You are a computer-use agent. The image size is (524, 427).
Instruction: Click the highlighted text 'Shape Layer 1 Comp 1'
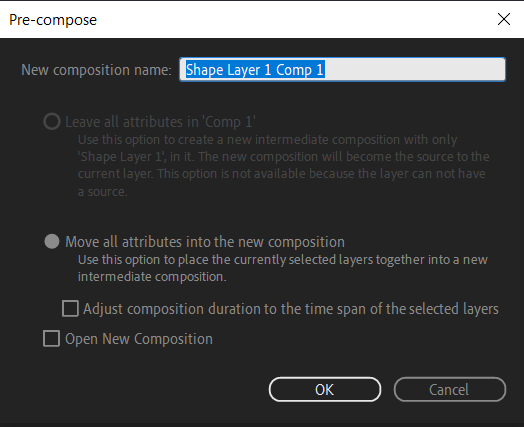pos(255,70)
